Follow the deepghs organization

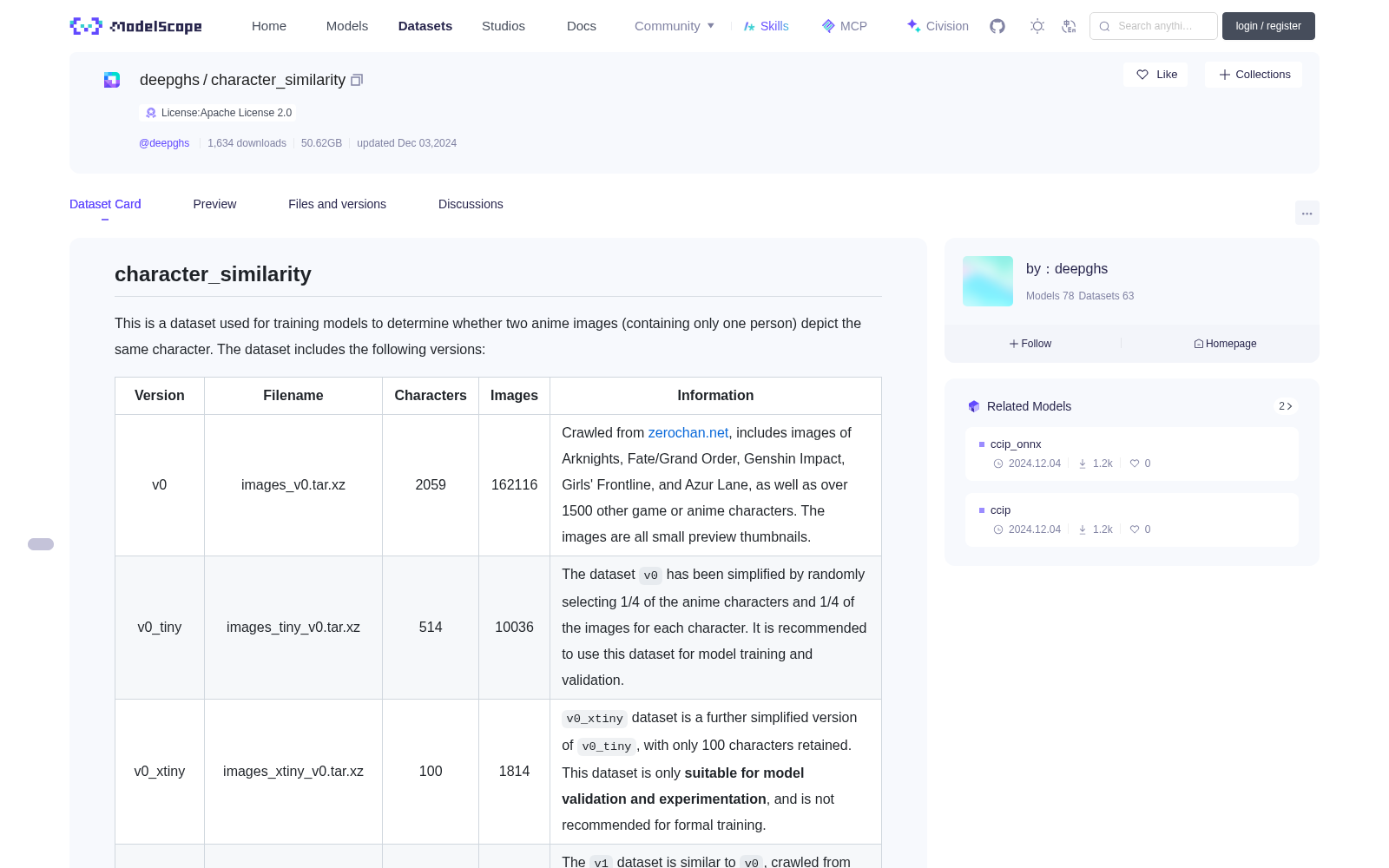click(x=1030, y=344)
